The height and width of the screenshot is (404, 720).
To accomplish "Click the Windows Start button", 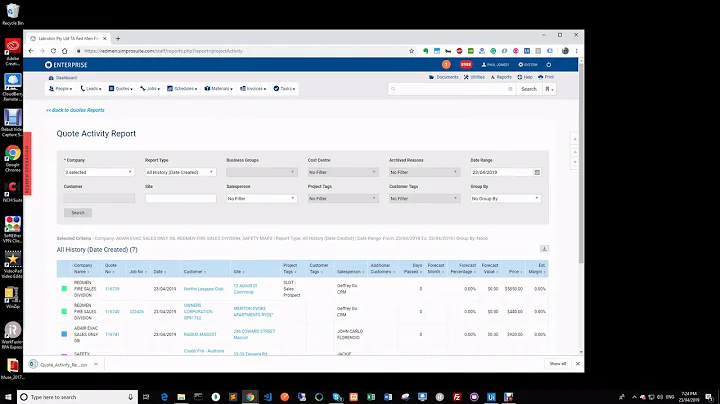I will 8,397.
